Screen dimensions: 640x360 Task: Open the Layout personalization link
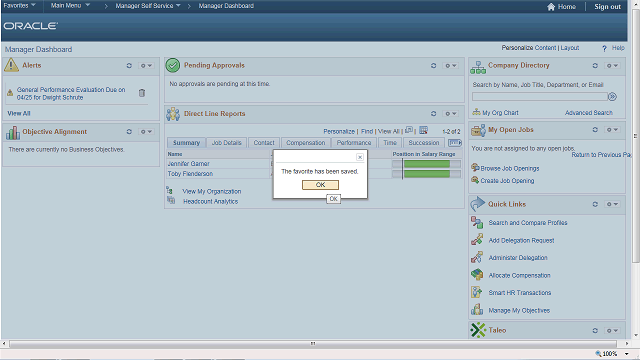coord(569,48)
